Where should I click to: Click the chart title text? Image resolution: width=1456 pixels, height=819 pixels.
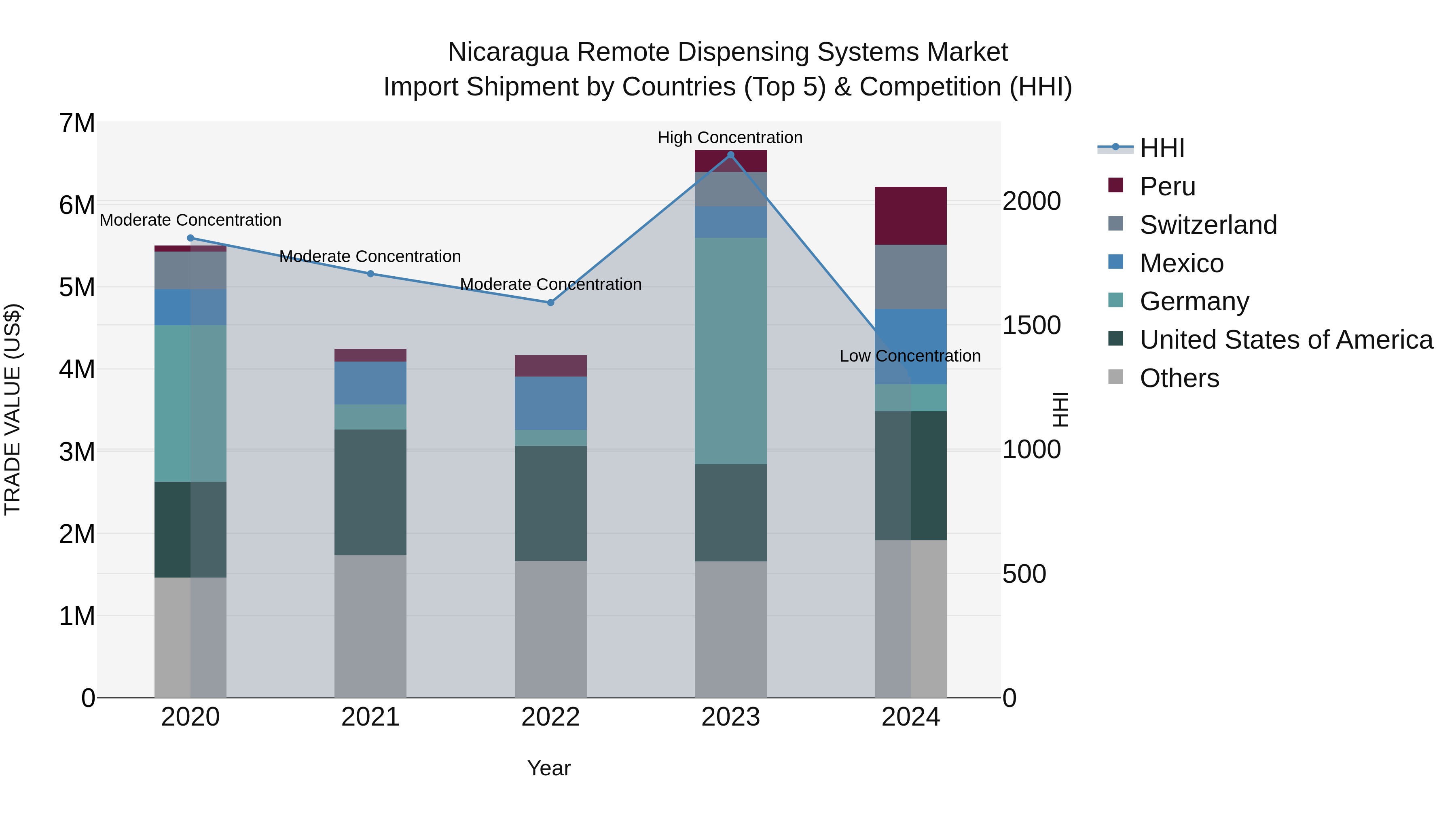coord(728,70)
